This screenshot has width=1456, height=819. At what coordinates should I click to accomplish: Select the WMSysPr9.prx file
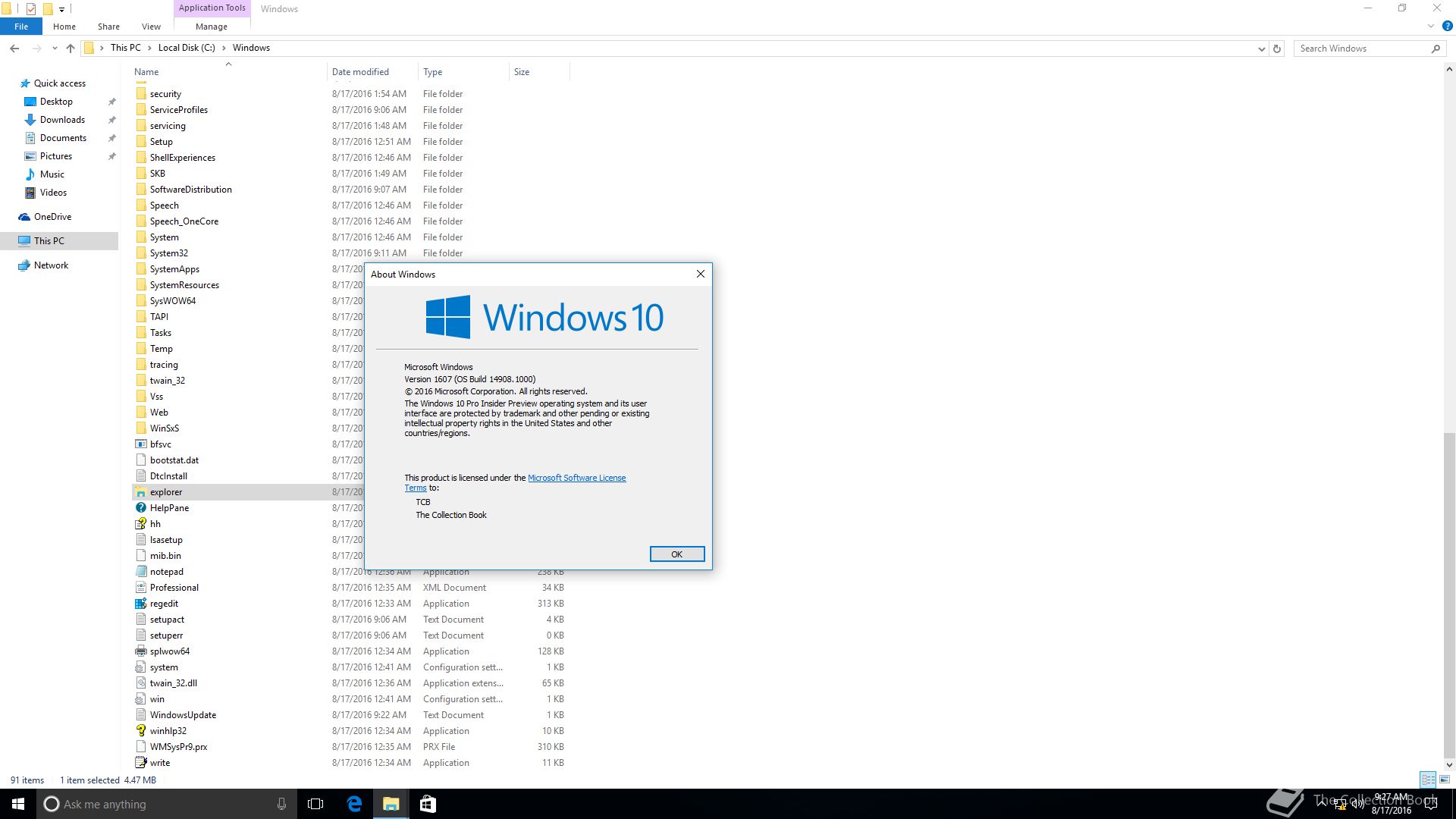tap(178, 747)
